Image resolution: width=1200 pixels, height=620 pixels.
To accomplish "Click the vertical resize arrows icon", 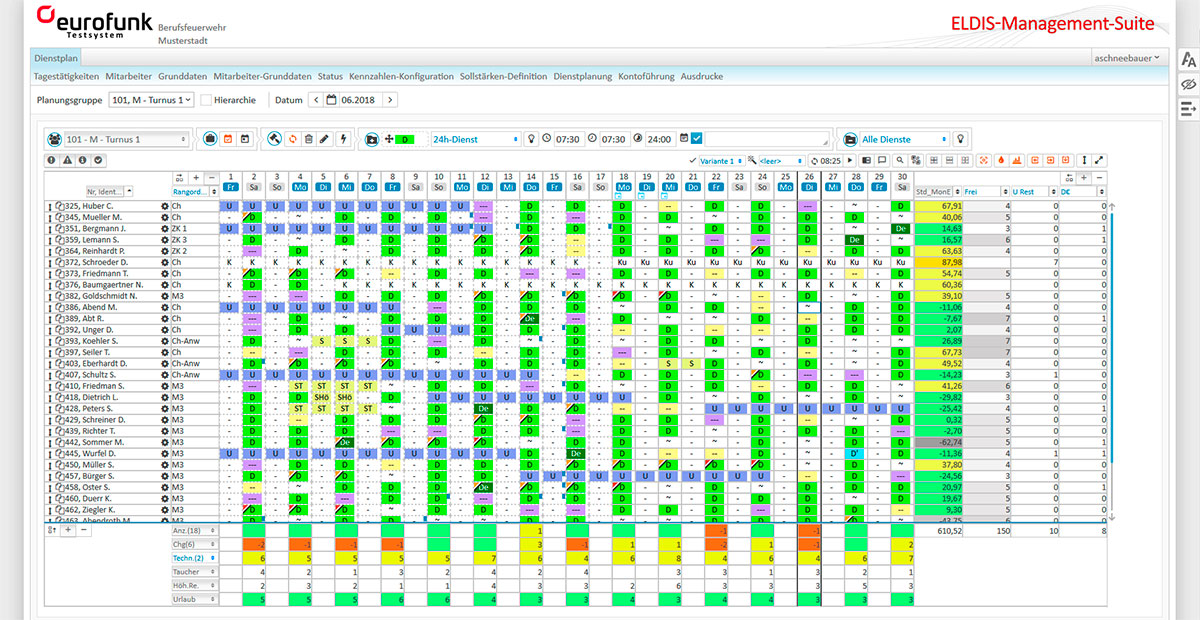I will [1084, 160].
